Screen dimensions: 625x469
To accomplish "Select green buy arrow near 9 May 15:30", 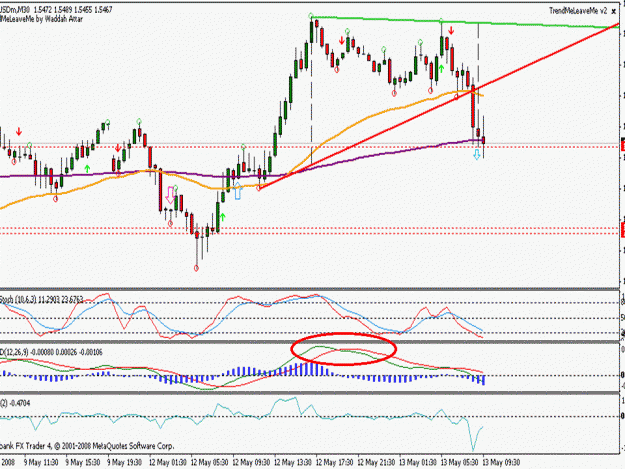I will (x=87, y=169).
